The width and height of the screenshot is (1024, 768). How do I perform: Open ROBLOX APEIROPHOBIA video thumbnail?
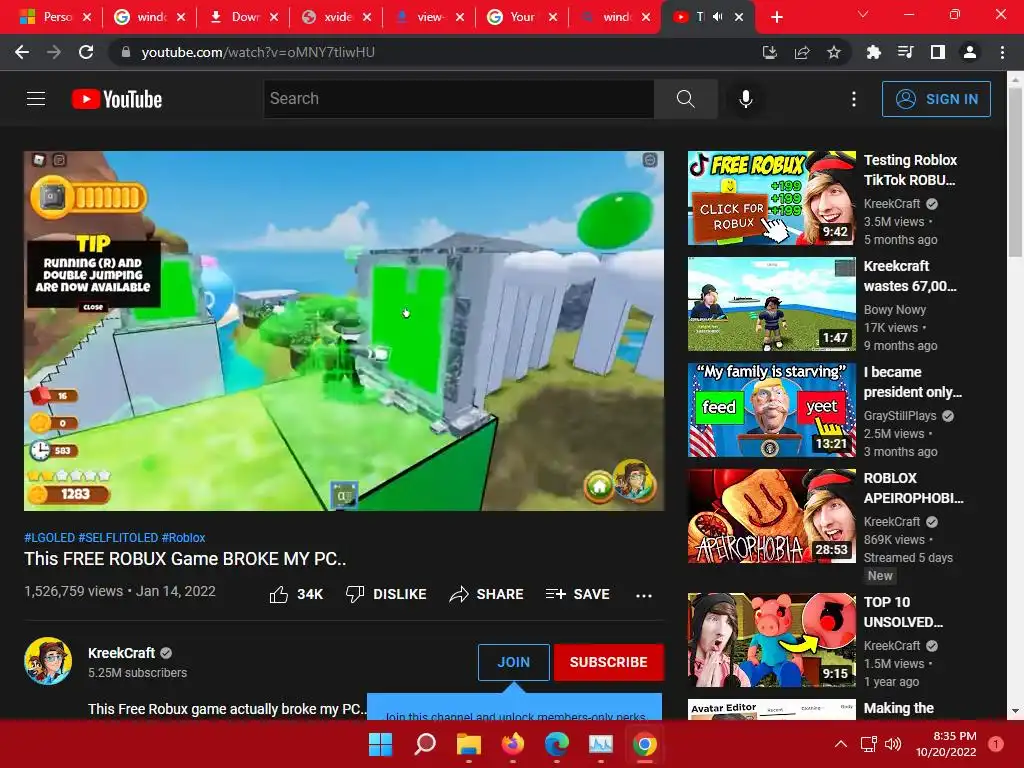[771, 516]
